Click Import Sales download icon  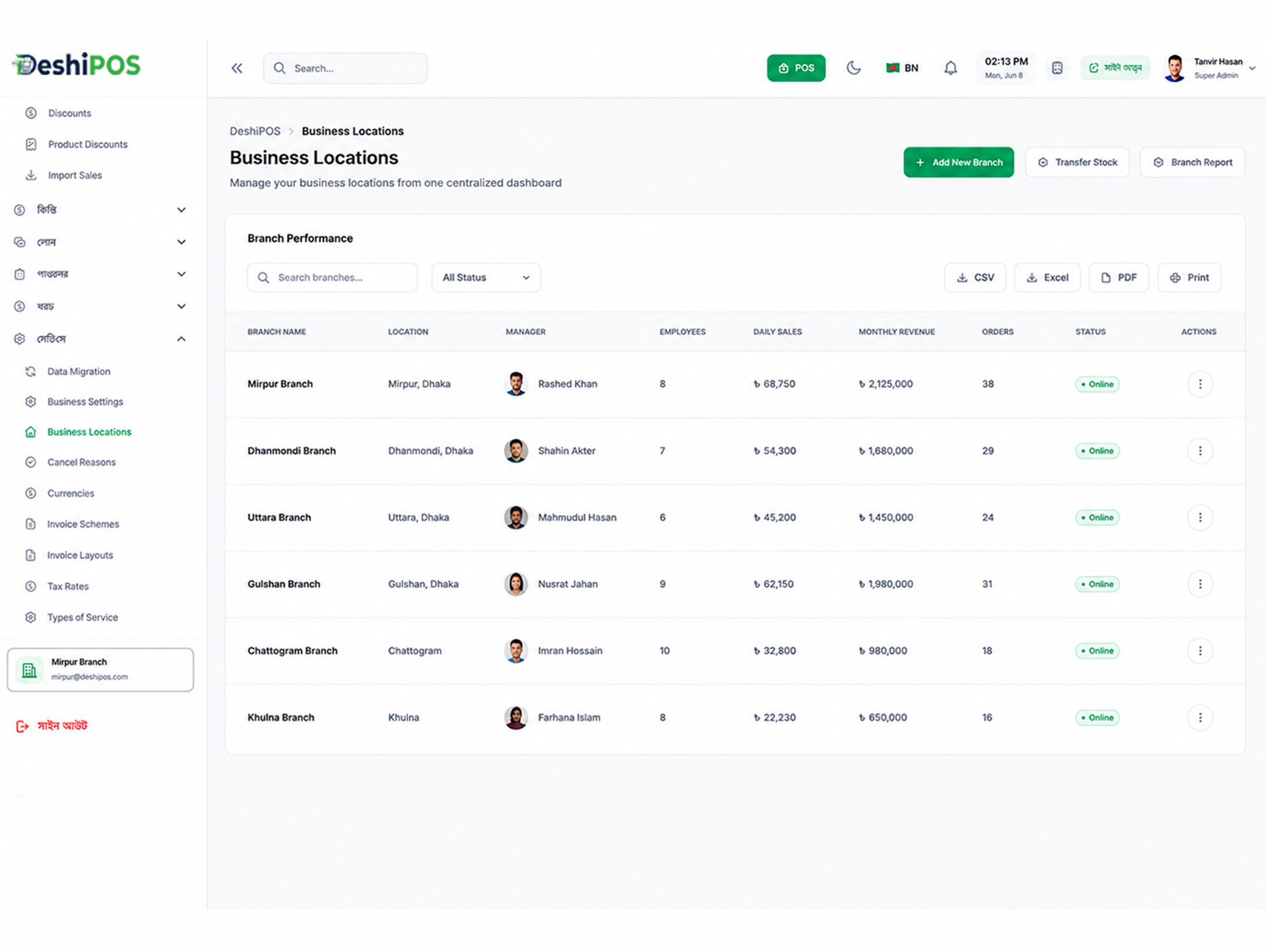[x=31, y=175]
